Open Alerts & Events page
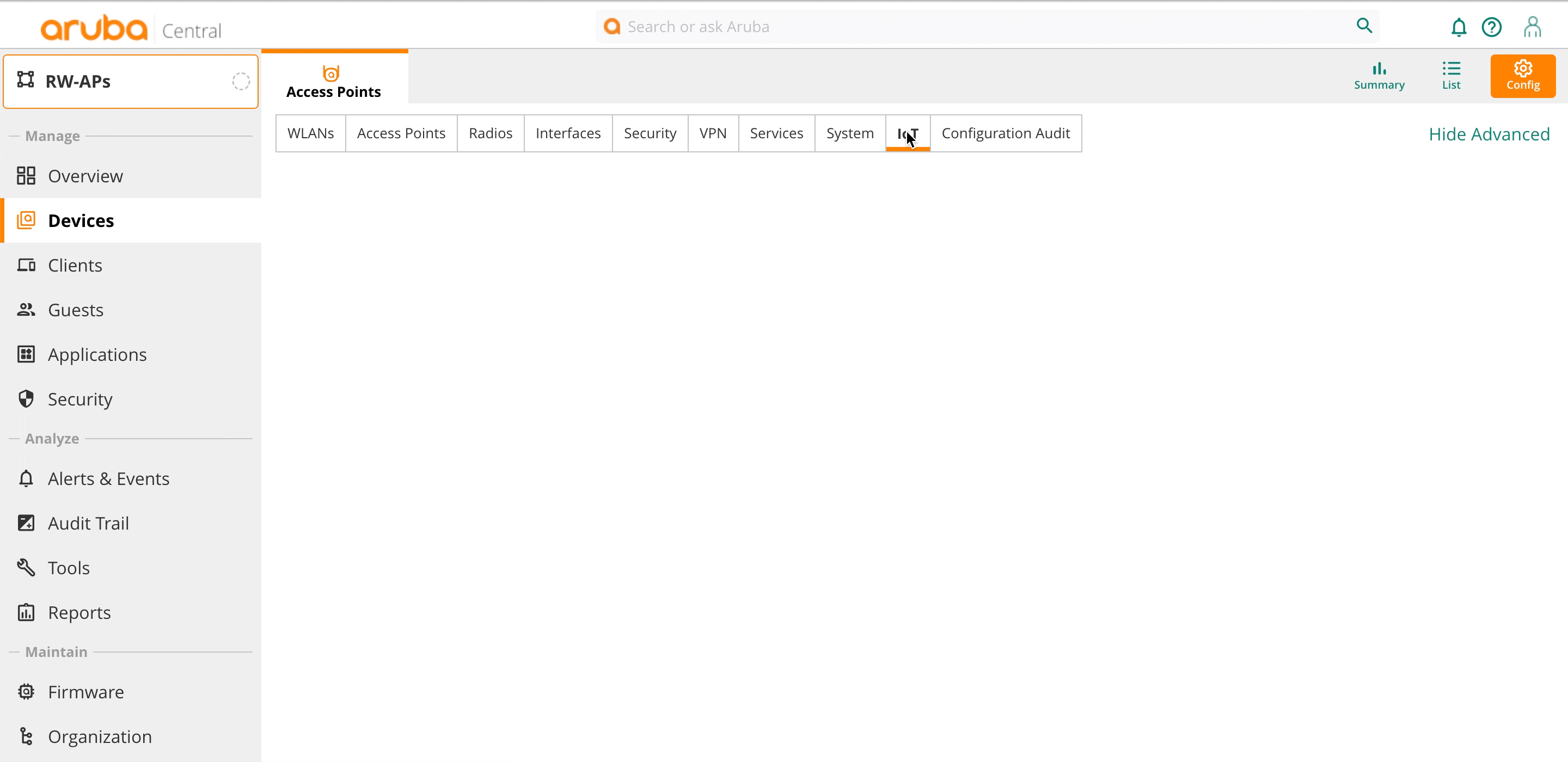This screenshot has height=762, width=1568. click(x=131, y=478)
